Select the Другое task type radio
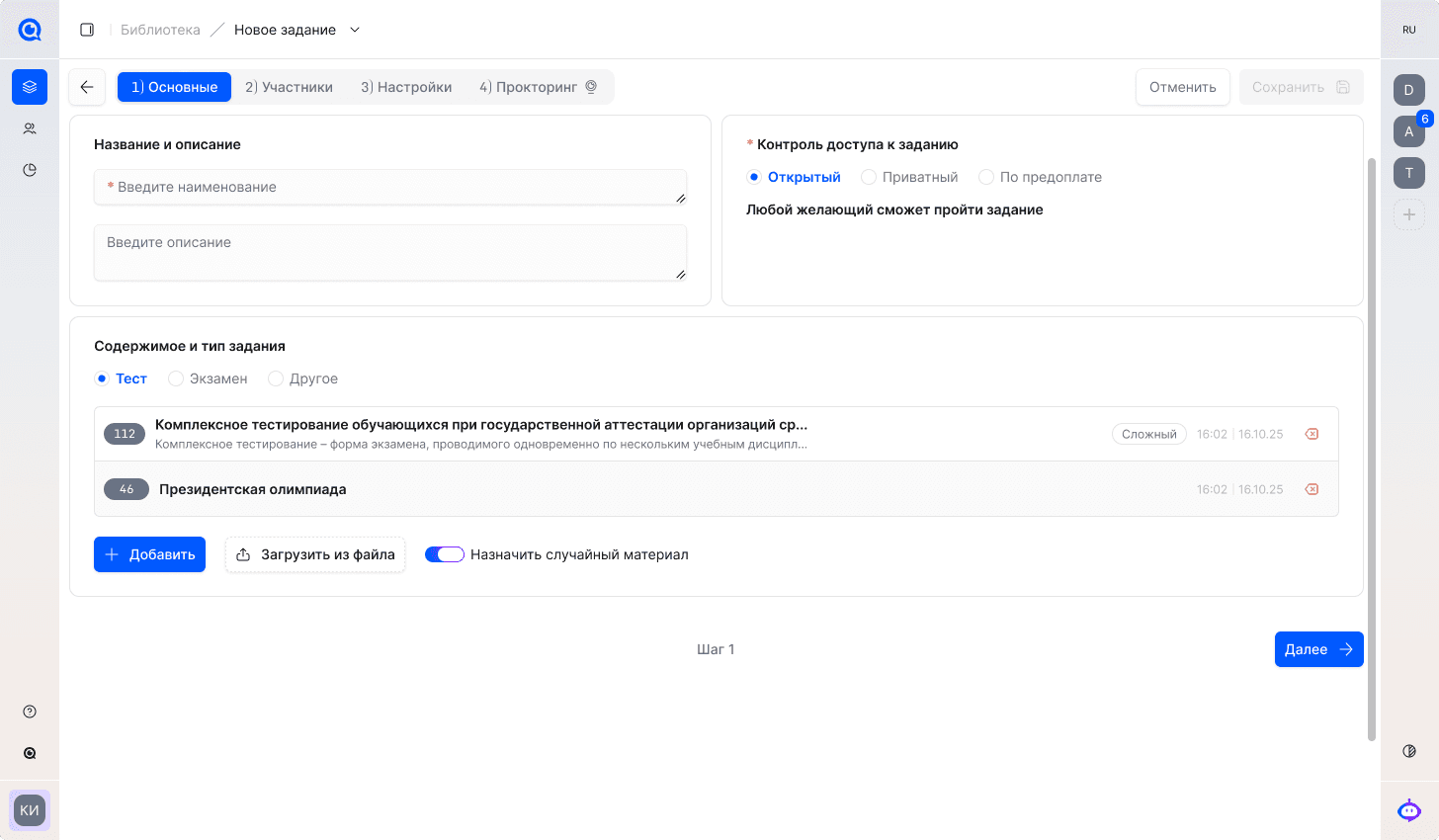Image resolution: width=1439 pixels, height=840 pixels. (x=276, y=378)
